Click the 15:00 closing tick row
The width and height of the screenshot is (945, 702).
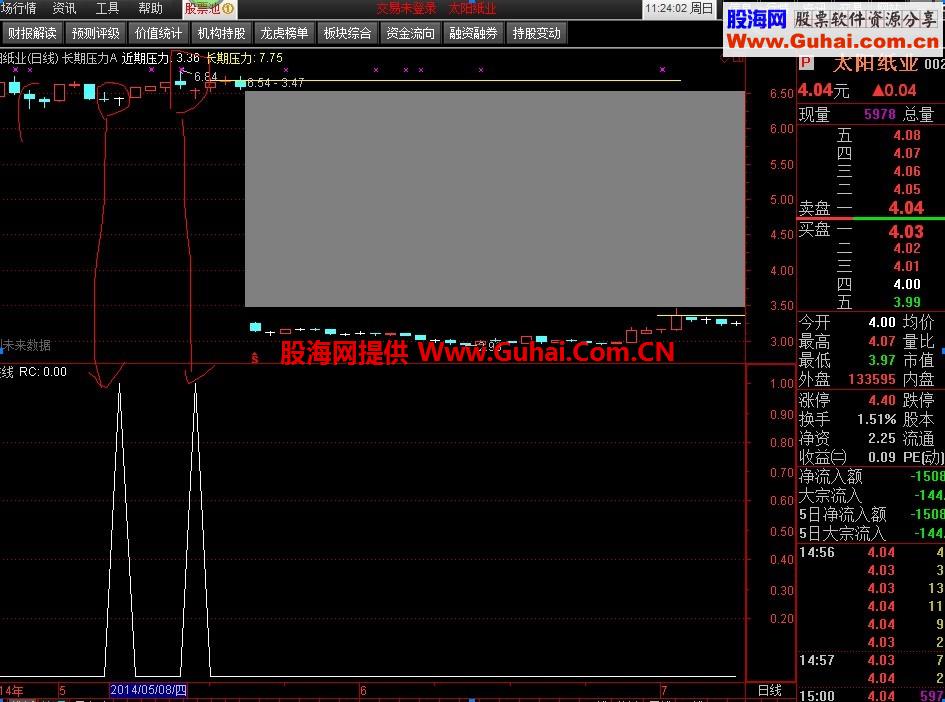pos(871,695)
